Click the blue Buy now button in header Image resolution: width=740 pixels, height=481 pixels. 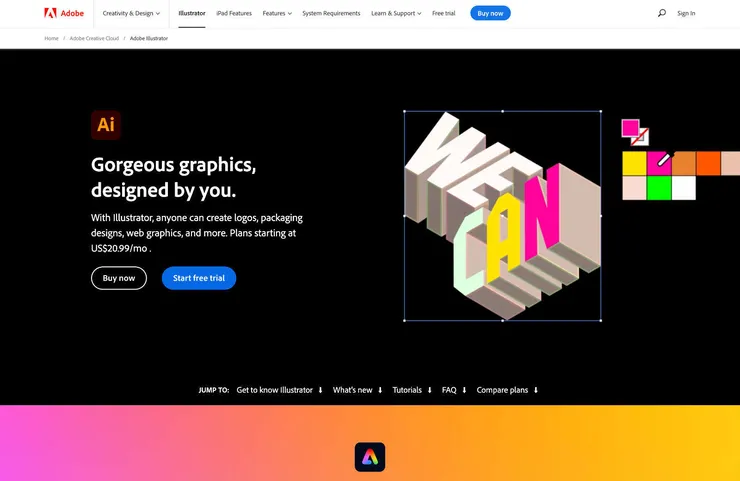point(490,13)
